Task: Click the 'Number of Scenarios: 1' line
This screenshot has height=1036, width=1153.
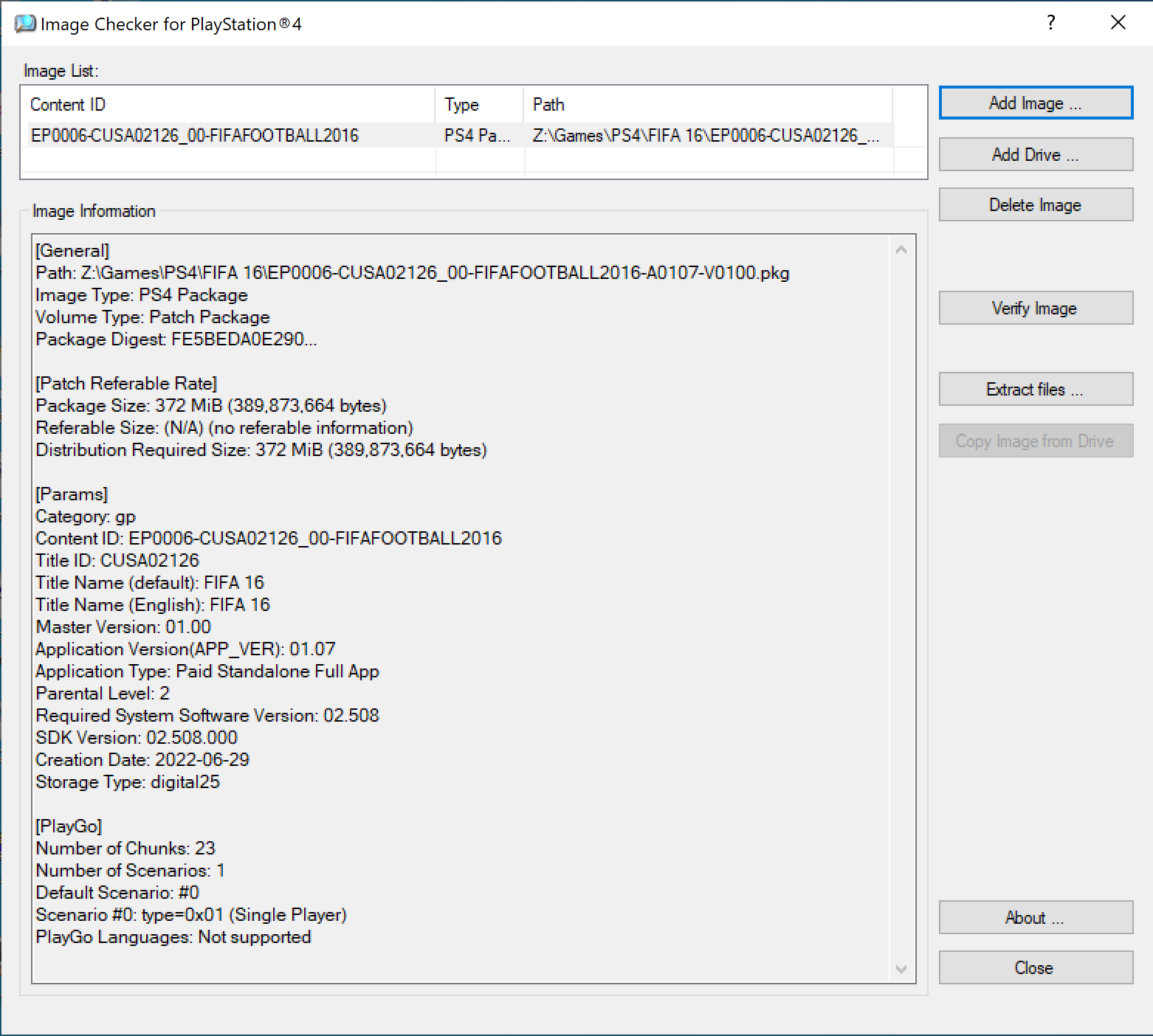Action: pos(131,871)
